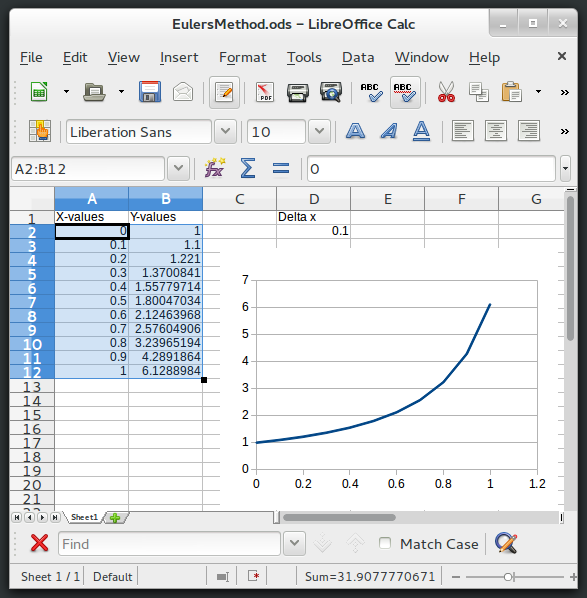Viewport: 587px width, 598px height.
Task: Export directly as PDF icon
Action: (265, 92)
